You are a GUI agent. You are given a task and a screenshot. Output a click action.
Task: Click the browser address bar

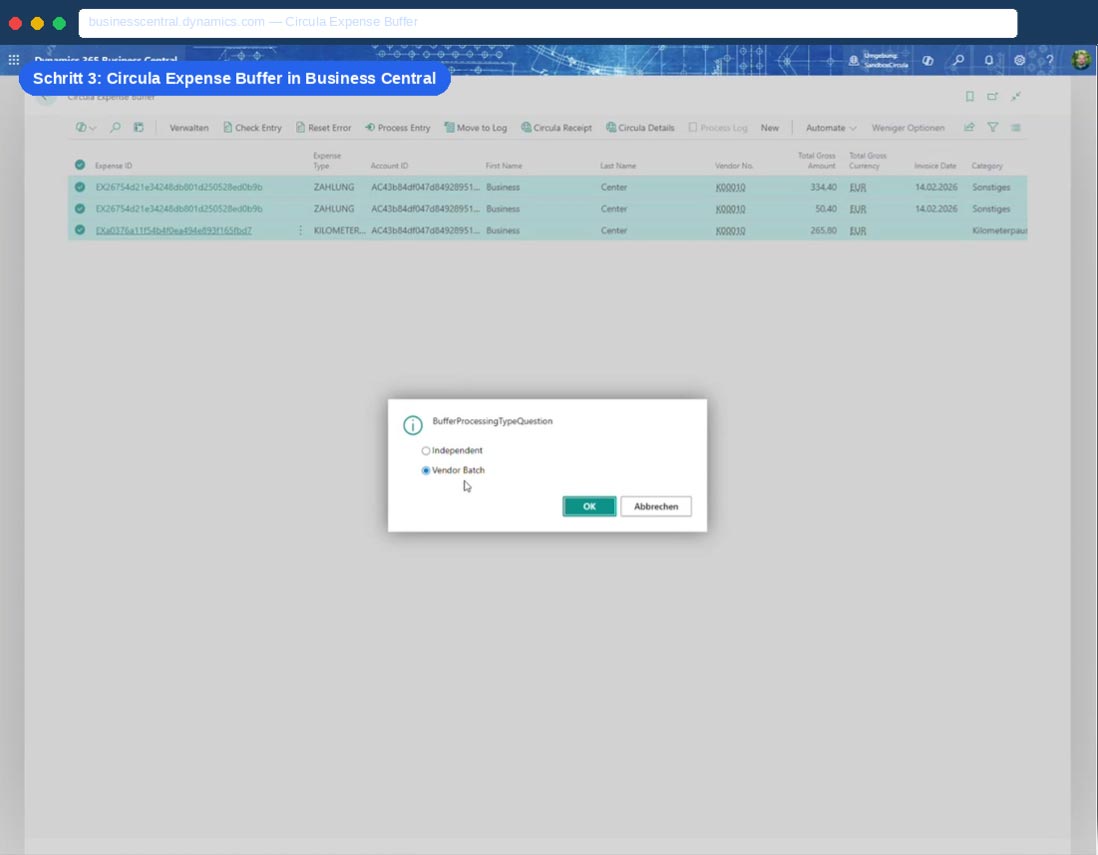click(548, 23)
